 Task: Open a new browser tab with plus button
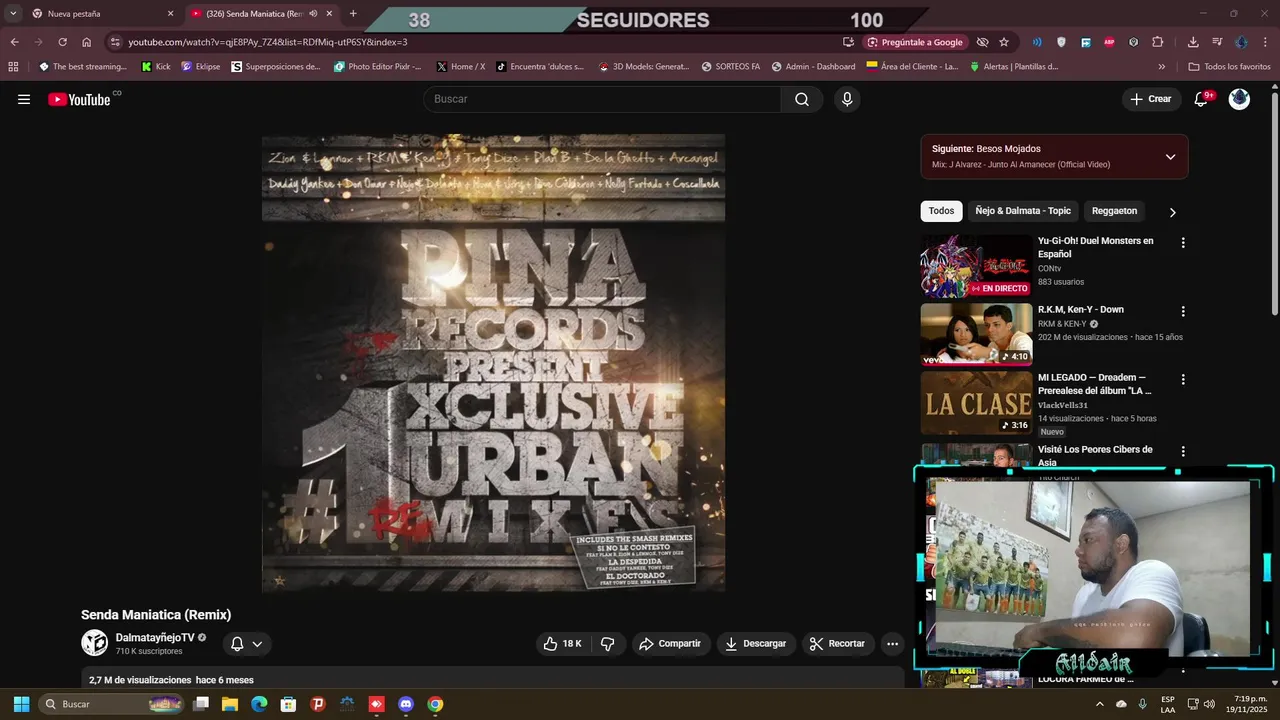pyautogui.click(x=353, y=13)
